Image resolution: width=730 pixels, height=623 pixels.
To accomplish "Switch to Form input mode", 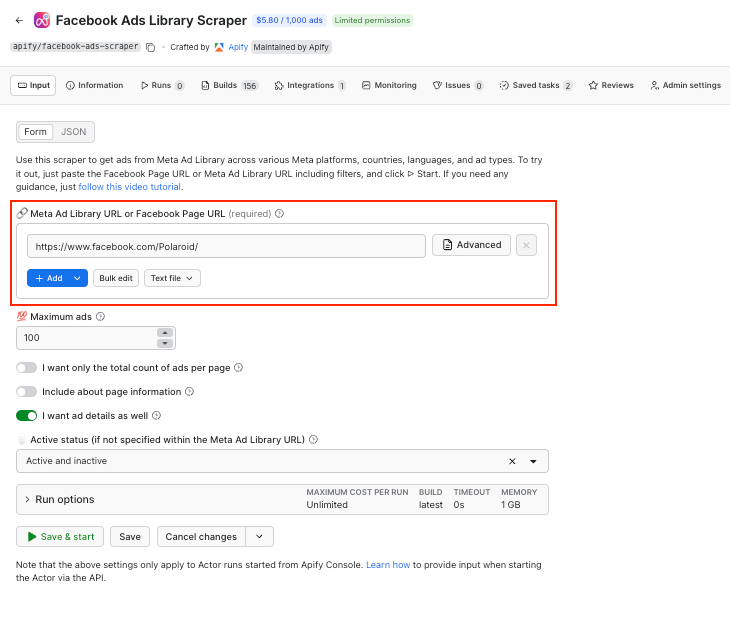I will 35,132.
